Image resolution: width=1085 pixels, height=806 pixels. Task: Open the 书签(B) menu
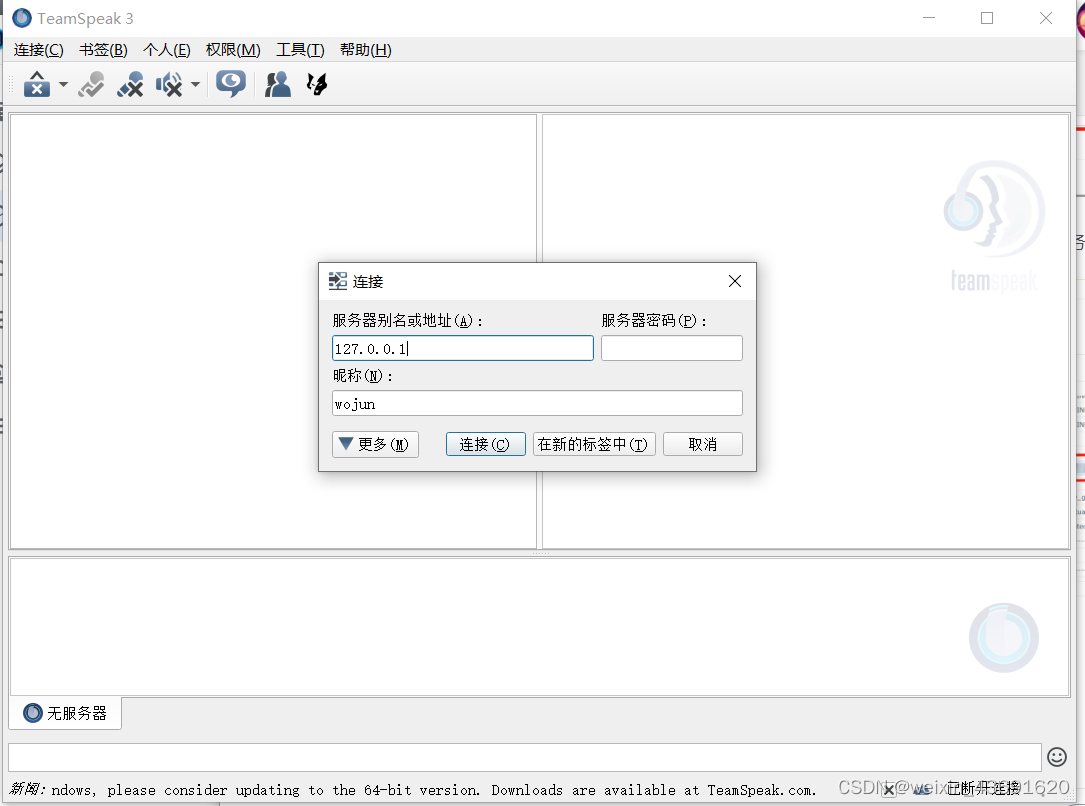[103, 50]
